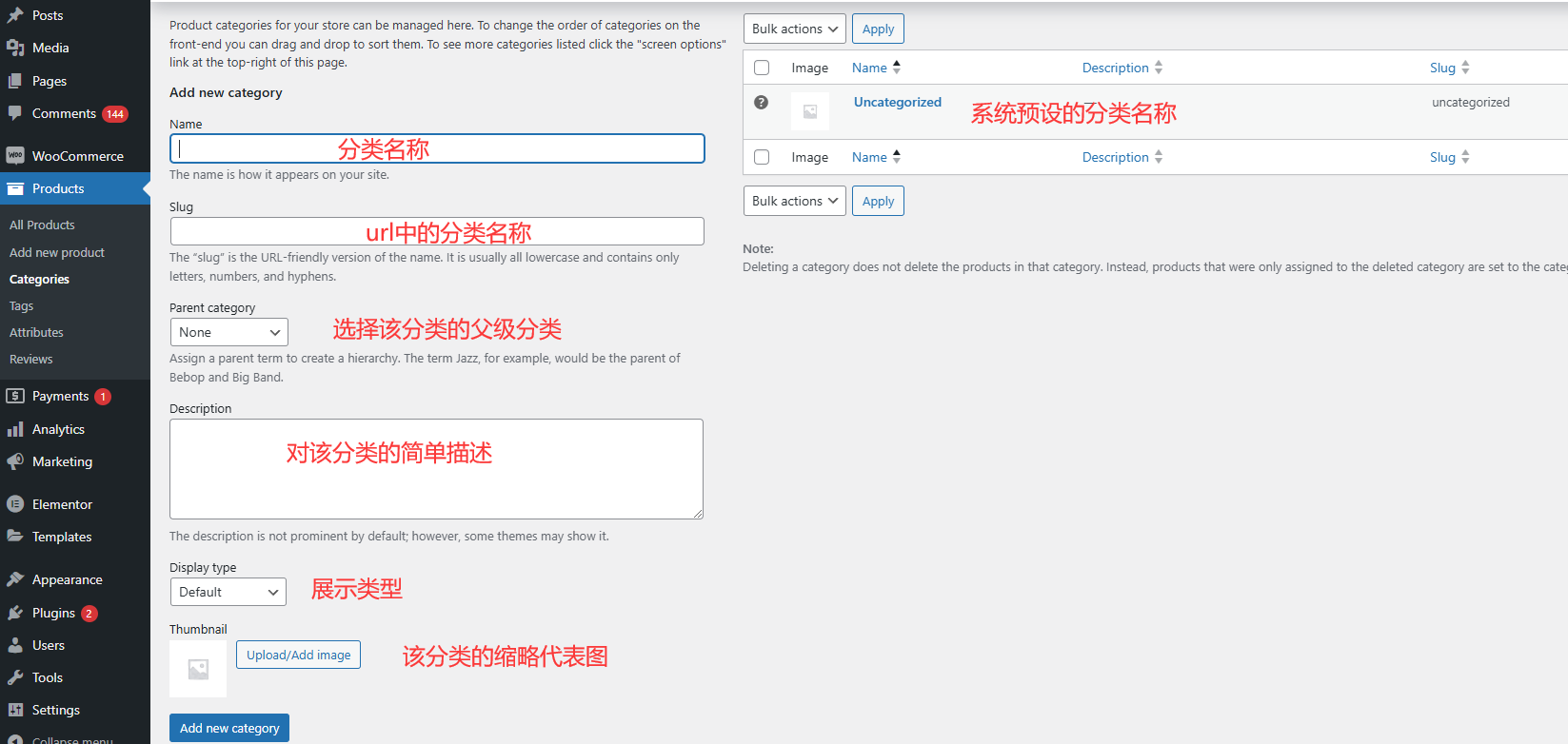Sort by the footer Description column link
1568x744 pixels.
[1115, 157]
